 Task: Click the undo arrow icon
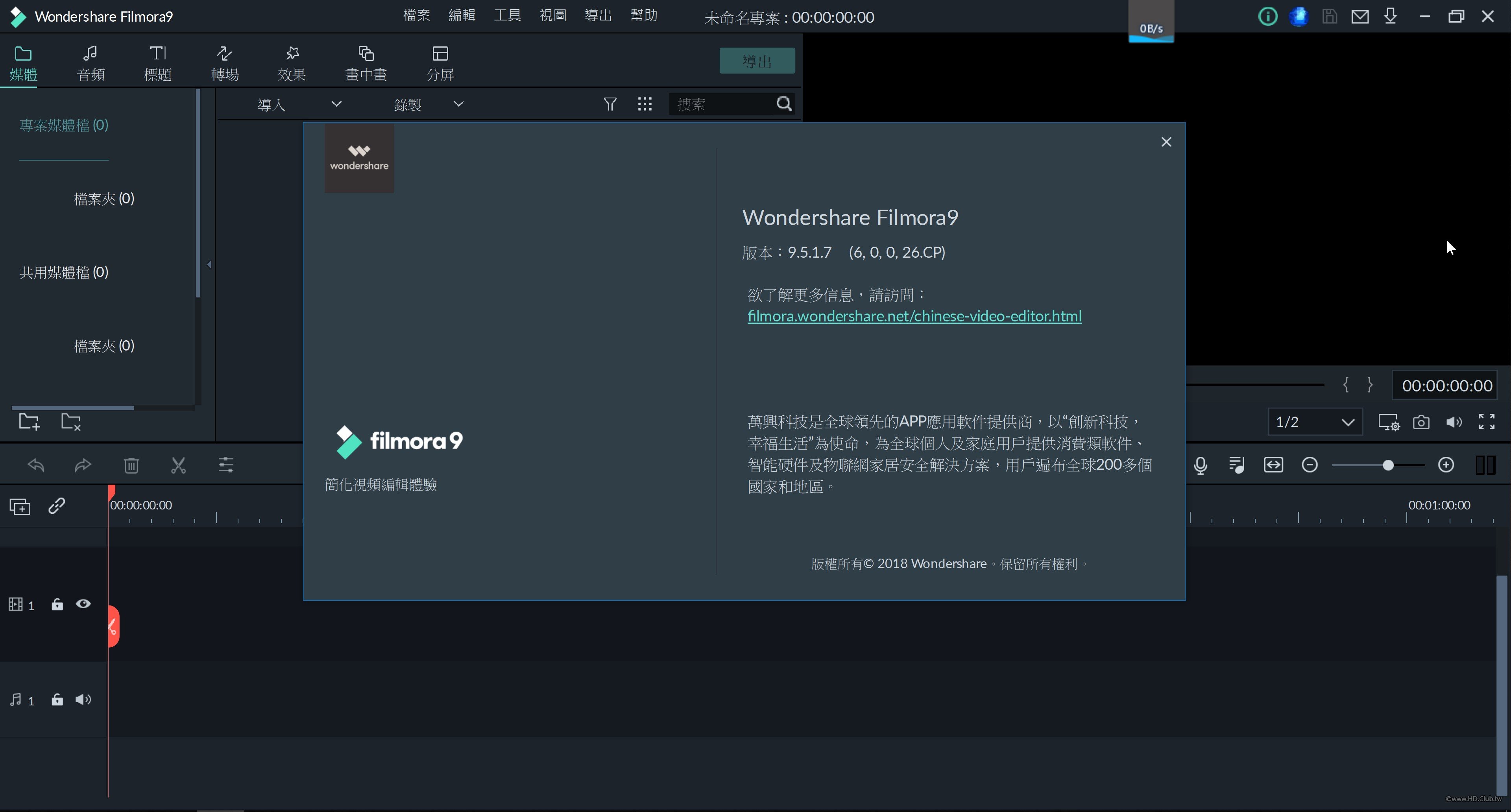pos(36,465)
